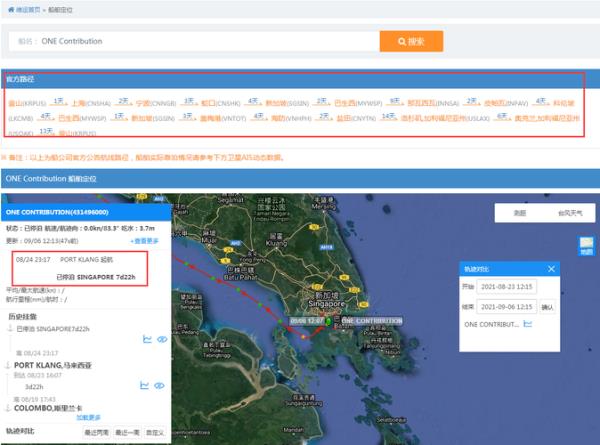The width and height of the screenshot is (600, 445).
Task: Show the track chart icon for the PORT KLANG entry
Action: (x=144, y=385)
